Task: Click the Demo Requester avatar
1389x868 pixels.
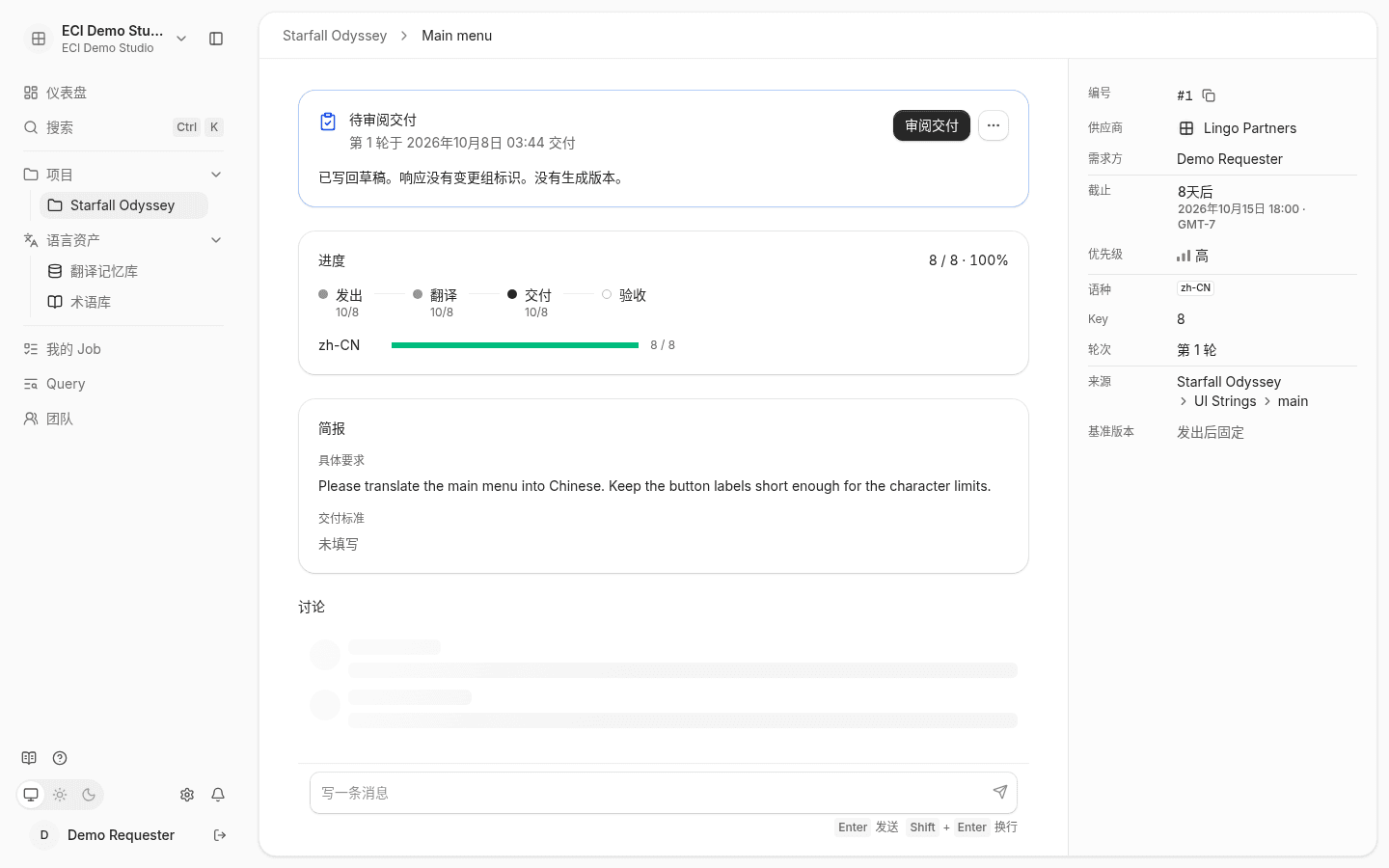Action: [x=44, y=835]
